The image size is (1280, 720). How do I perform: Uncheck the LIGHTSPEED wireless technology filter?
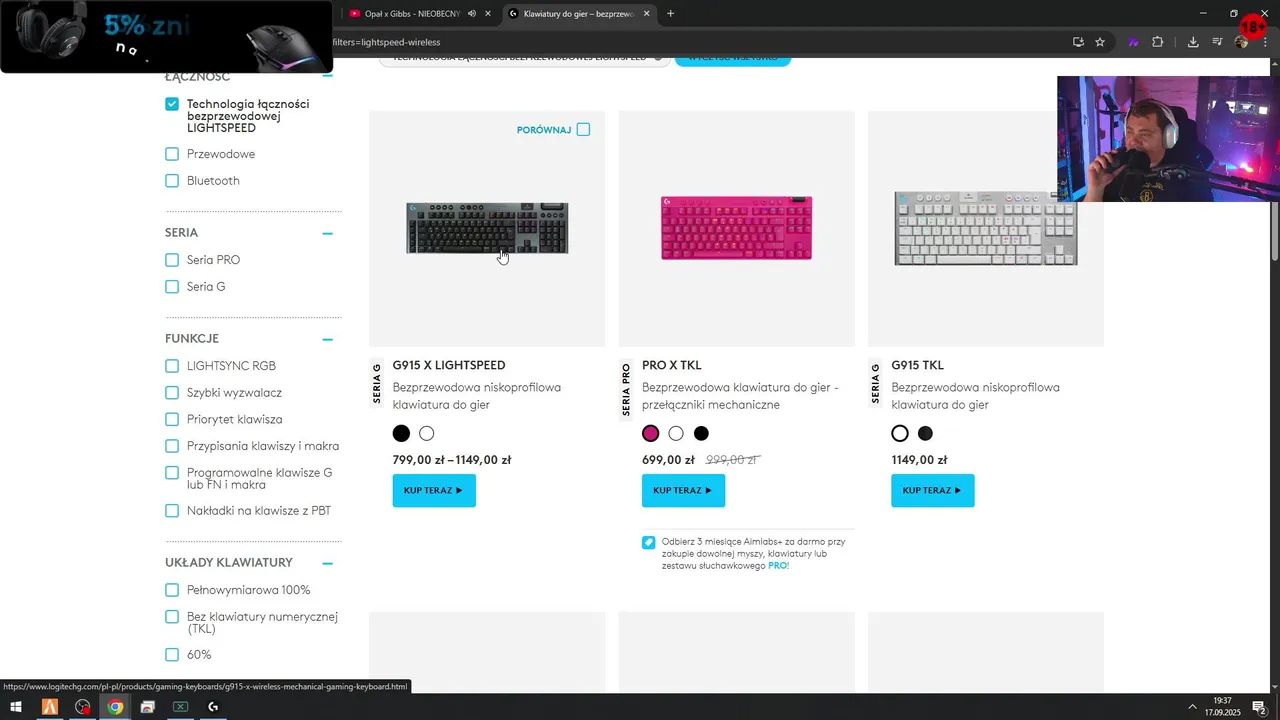point(172,104)
